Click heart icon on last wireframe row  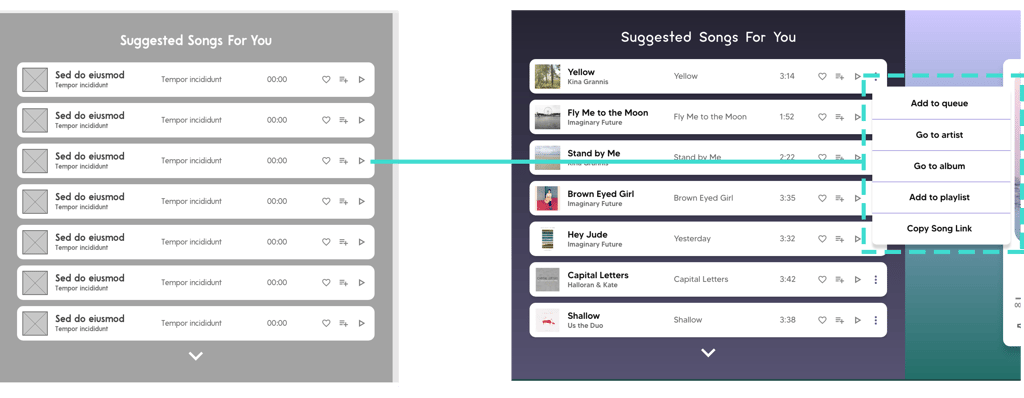pos(326,323)
